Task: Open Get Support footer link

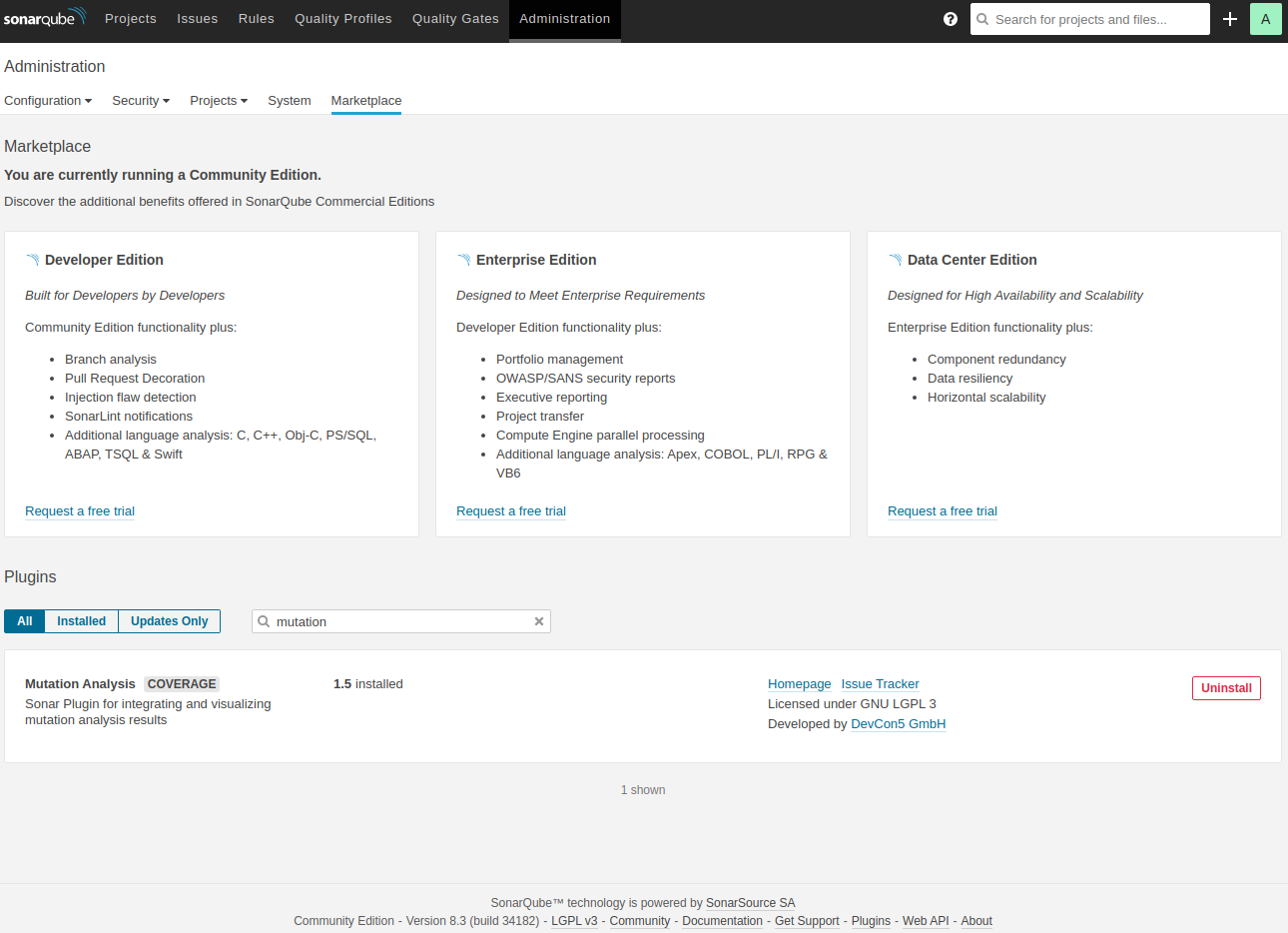Action: [x=807, y=921]
